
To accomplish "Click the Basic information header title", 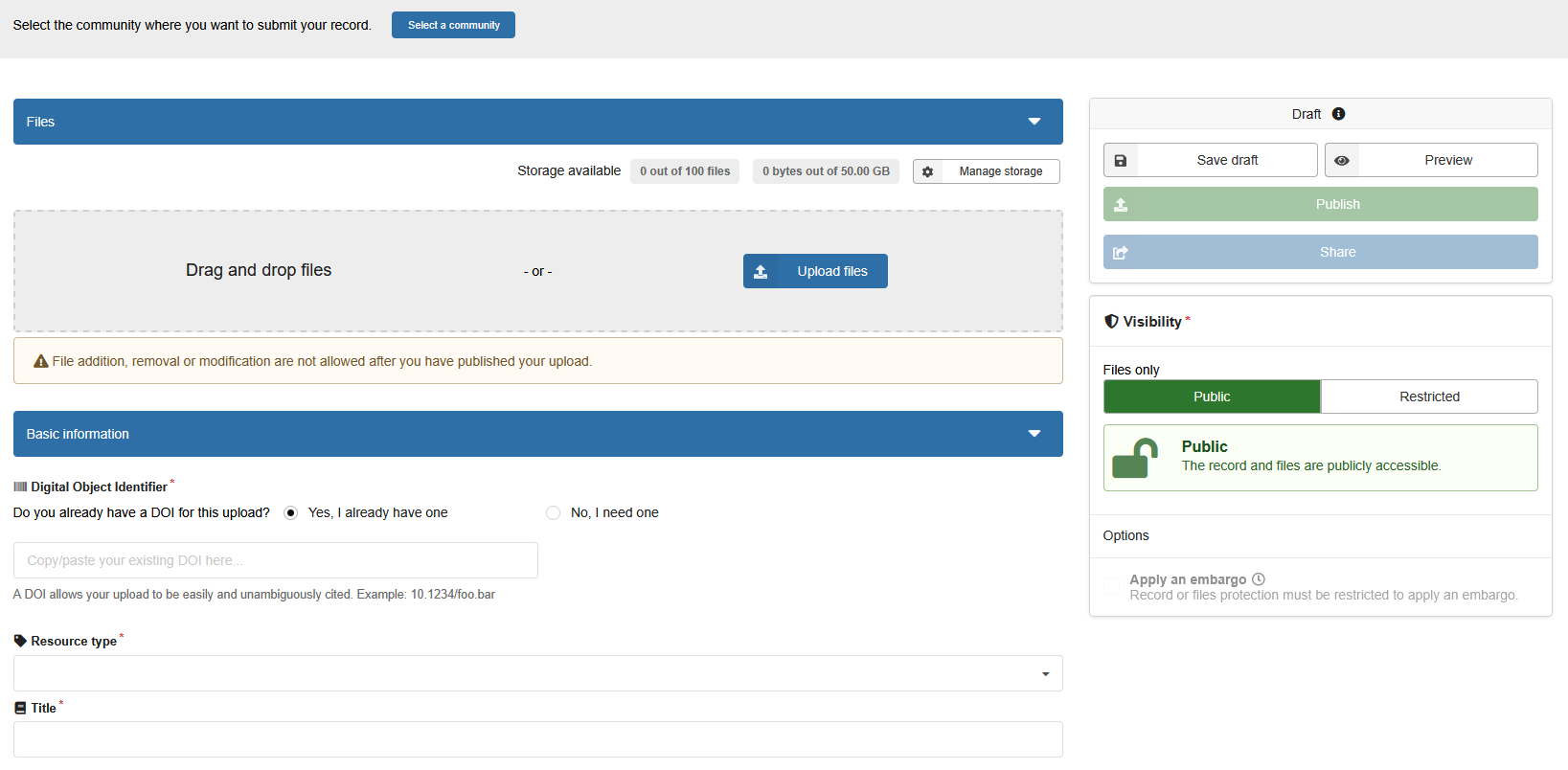I will click(x=78, y=434).
